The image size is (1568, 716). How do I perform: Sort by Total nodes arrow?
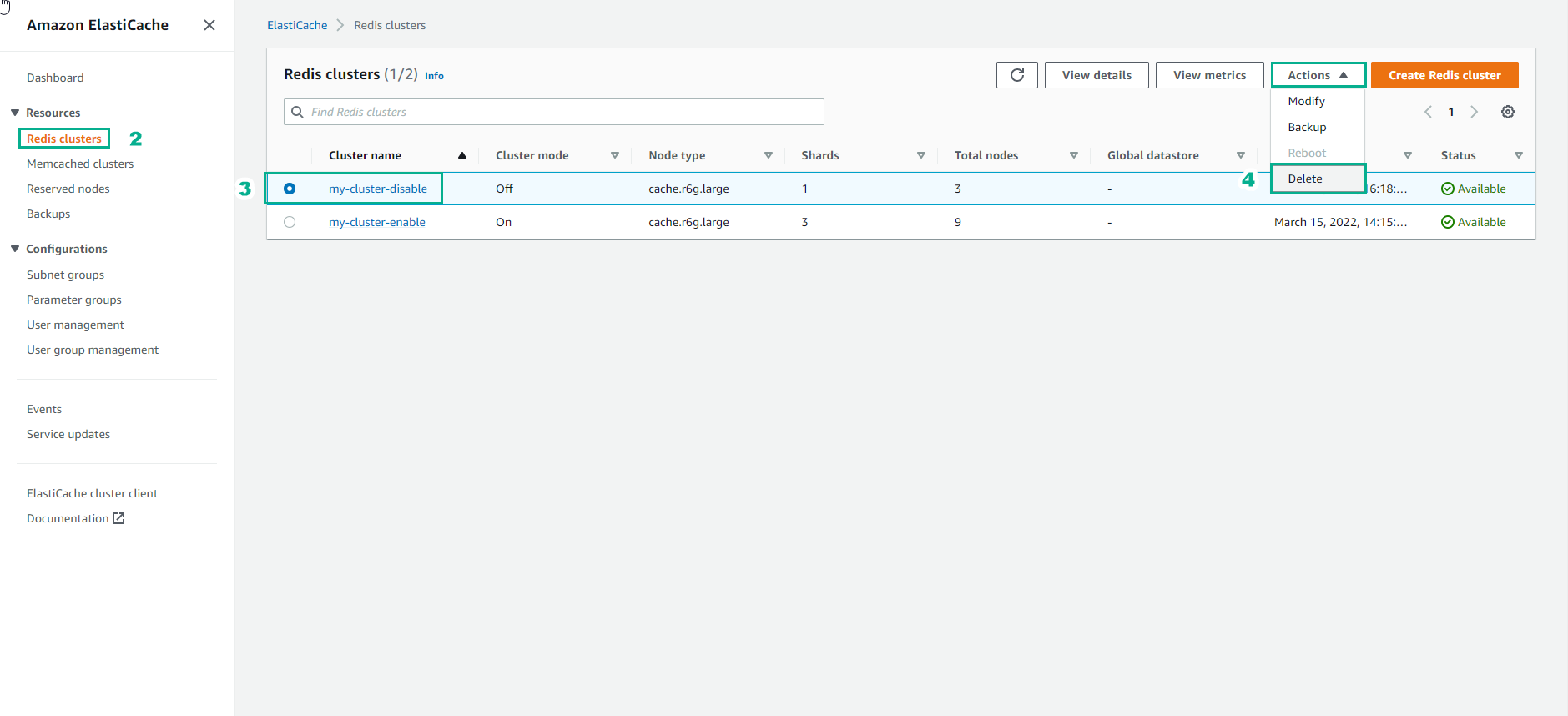click(1074, 155)
